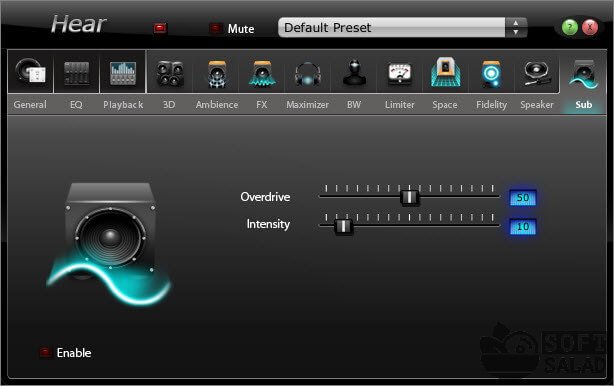The height and width of the screenshot is (386, 614).
Task: Toggle the Mute indicator
Action: click(x=215, y=28)
